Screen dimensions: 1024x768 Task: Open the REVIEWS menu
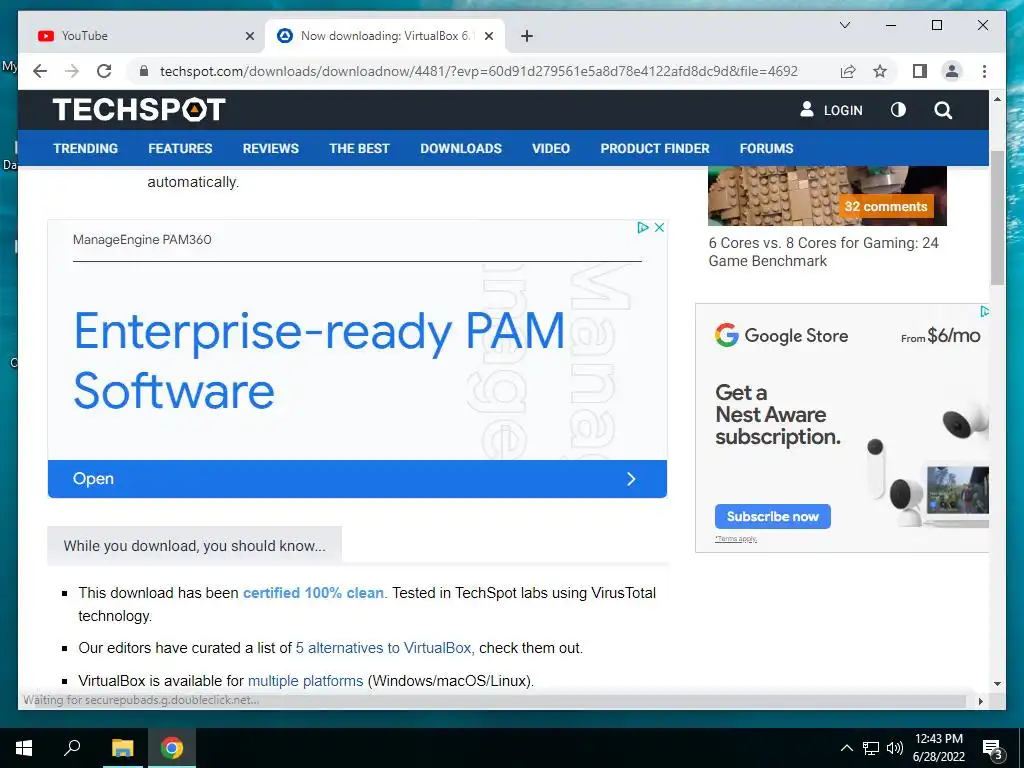pyautogui.click(x=270, y=148)
